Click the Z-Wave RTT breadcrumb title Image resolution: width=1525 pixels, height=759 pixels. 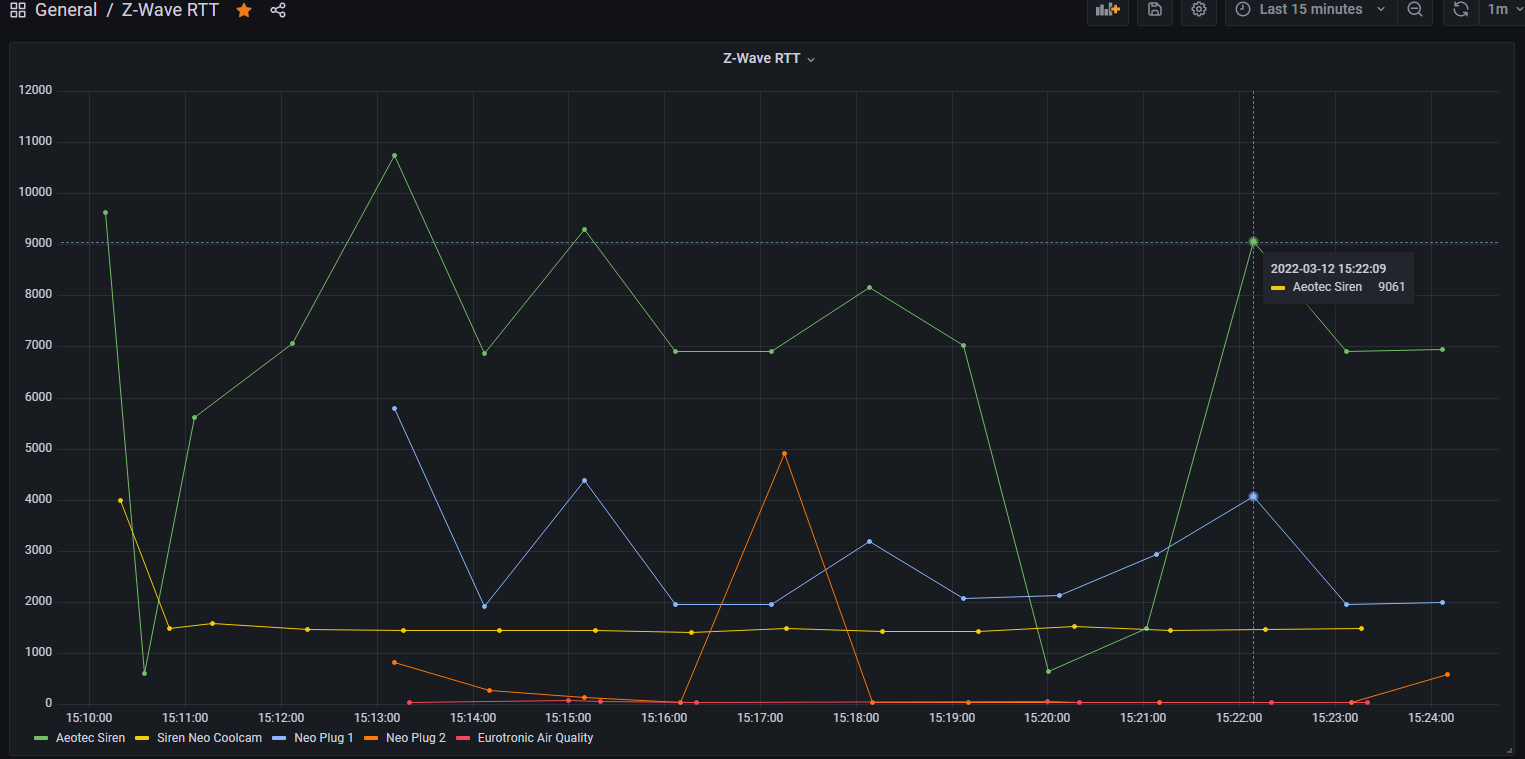coord(170,10)
